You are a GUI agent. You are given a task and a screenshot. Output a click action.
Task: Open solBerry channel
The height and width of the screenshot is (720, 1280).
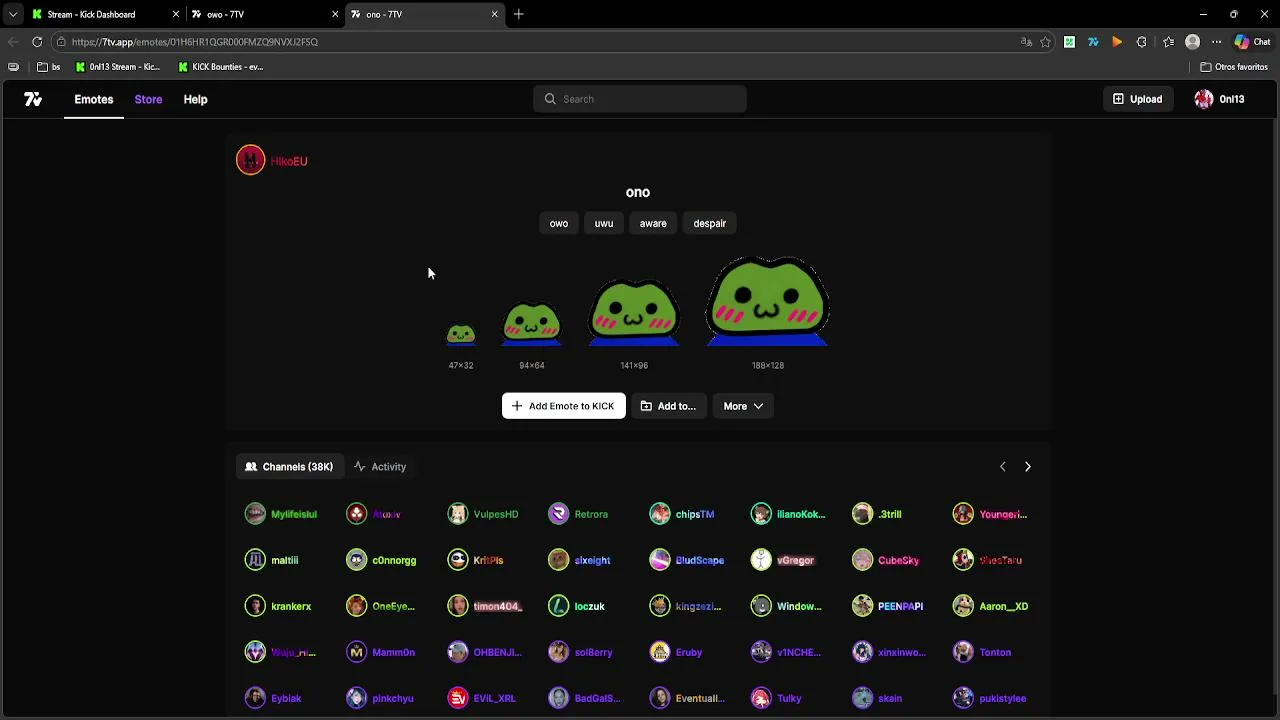582,652
